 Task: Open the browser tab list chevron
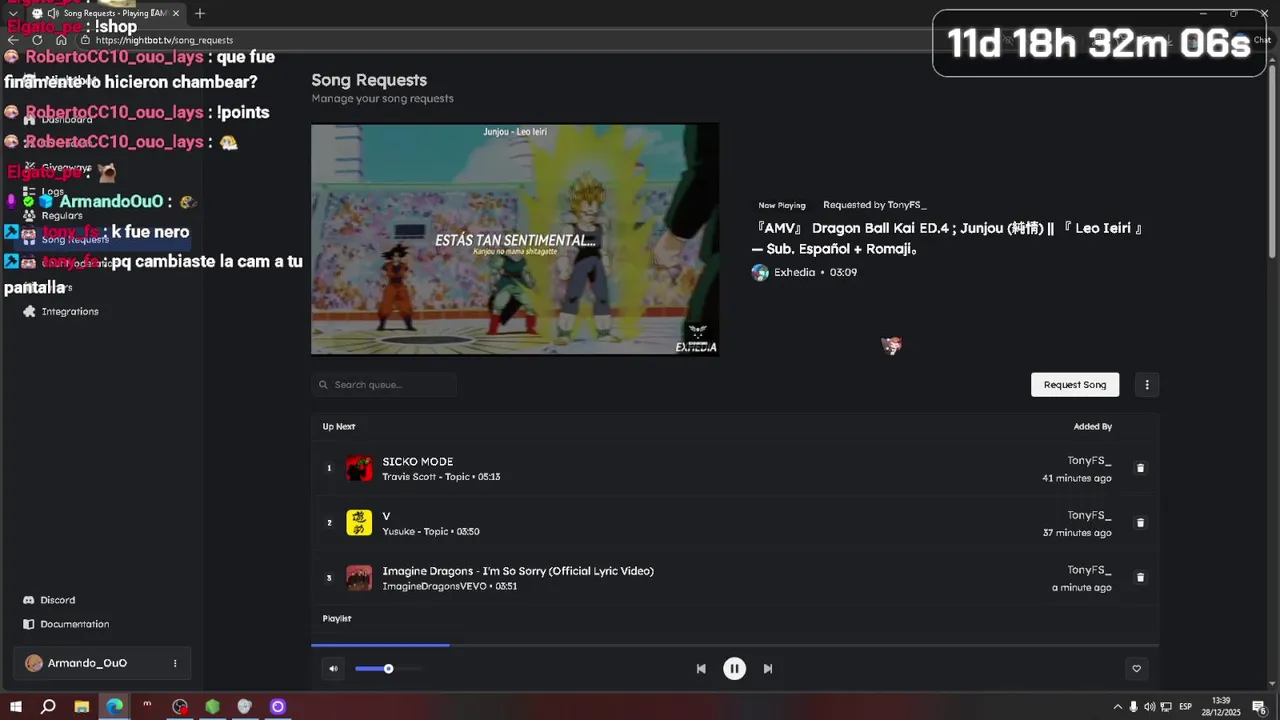(x=13, y=13)
